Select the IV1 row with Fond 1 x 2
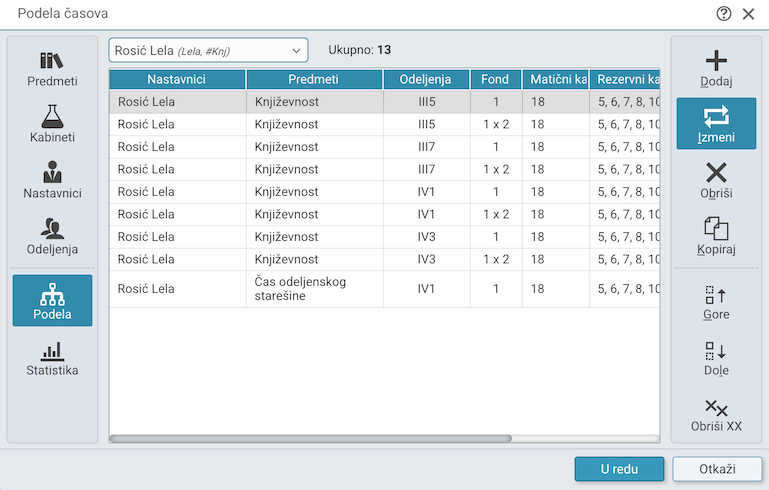The image size is (769, 490). point(384,215)
